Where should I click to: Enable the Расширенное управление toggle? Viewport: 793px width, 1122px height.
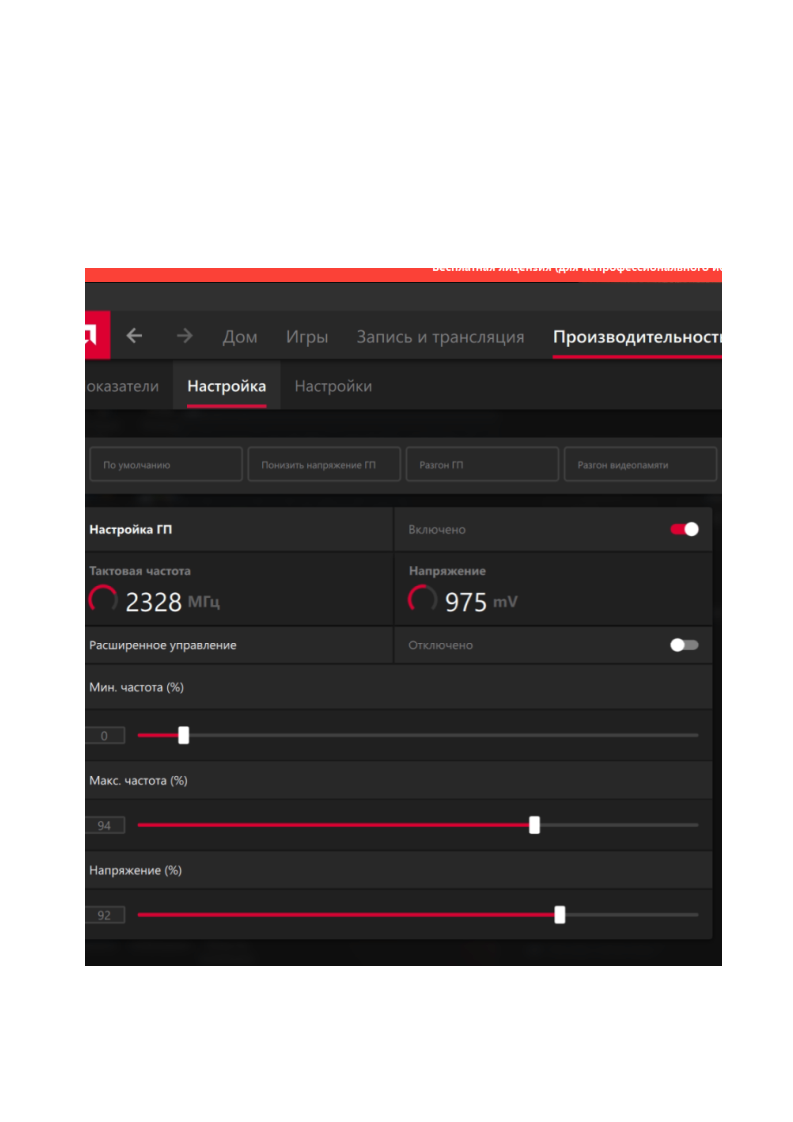tap(684, 645)
